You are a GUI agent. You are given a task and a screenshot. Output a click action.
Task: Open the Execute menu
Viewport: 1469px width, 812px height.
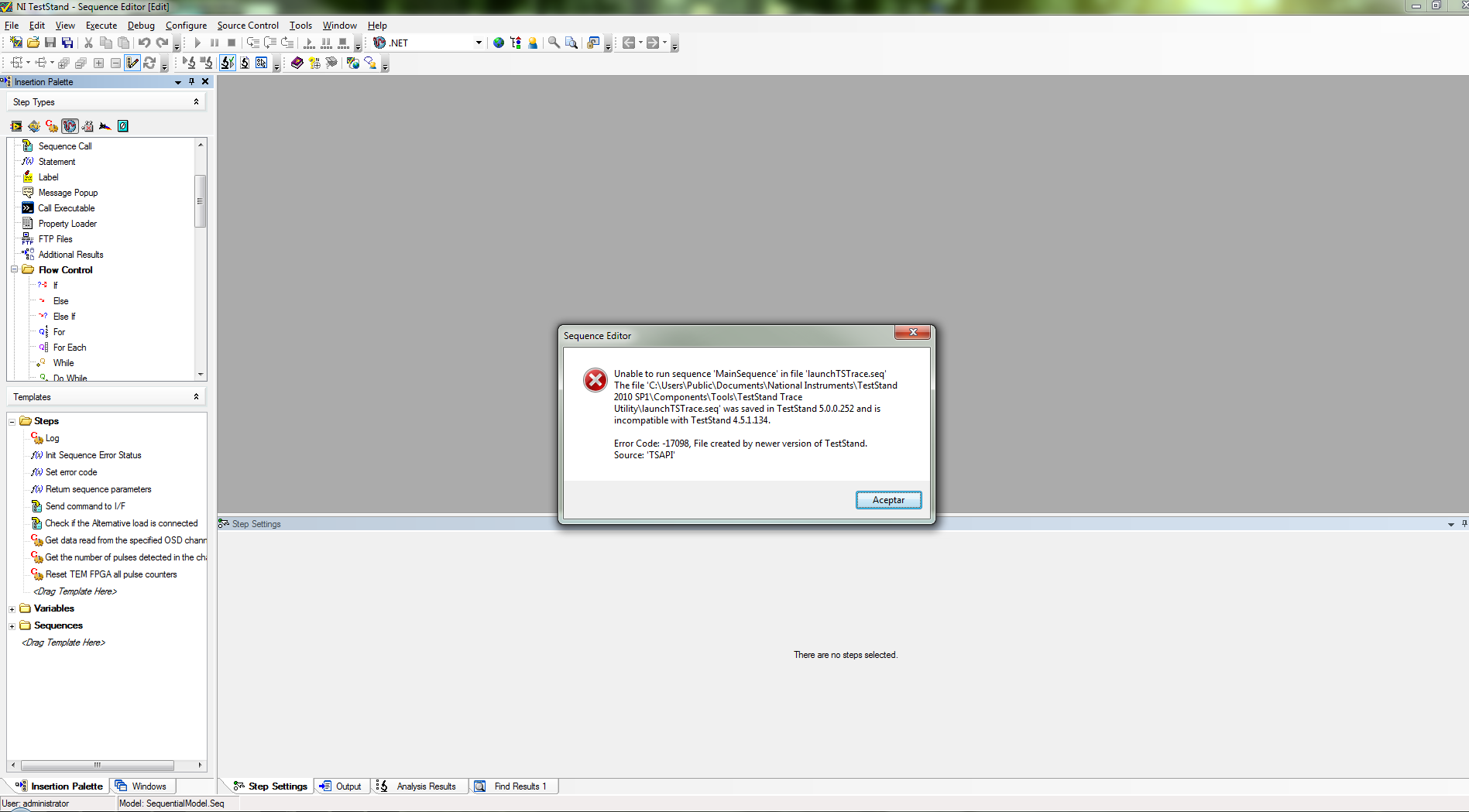click(101, 26)
